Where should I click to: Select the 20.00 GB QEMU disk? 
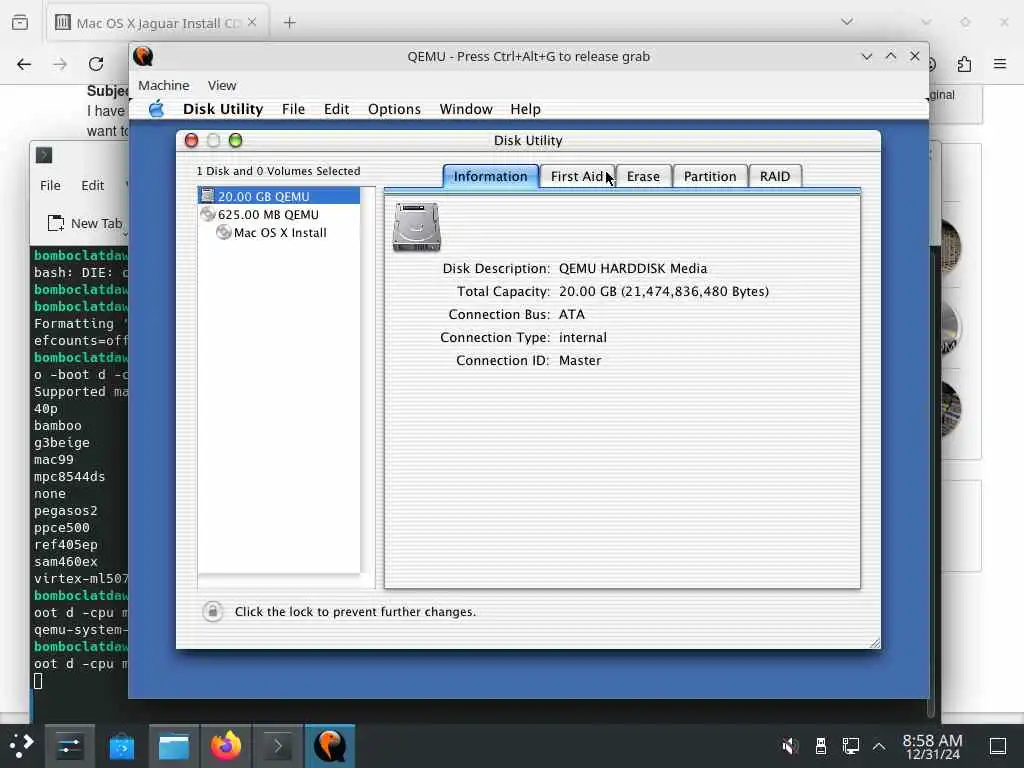[279, 196]
